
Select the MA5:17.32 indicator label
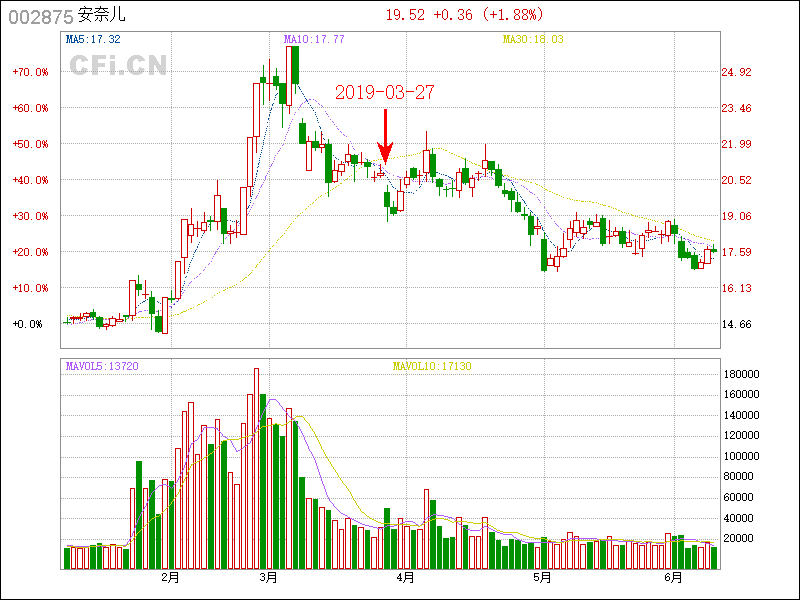(93, 39)
